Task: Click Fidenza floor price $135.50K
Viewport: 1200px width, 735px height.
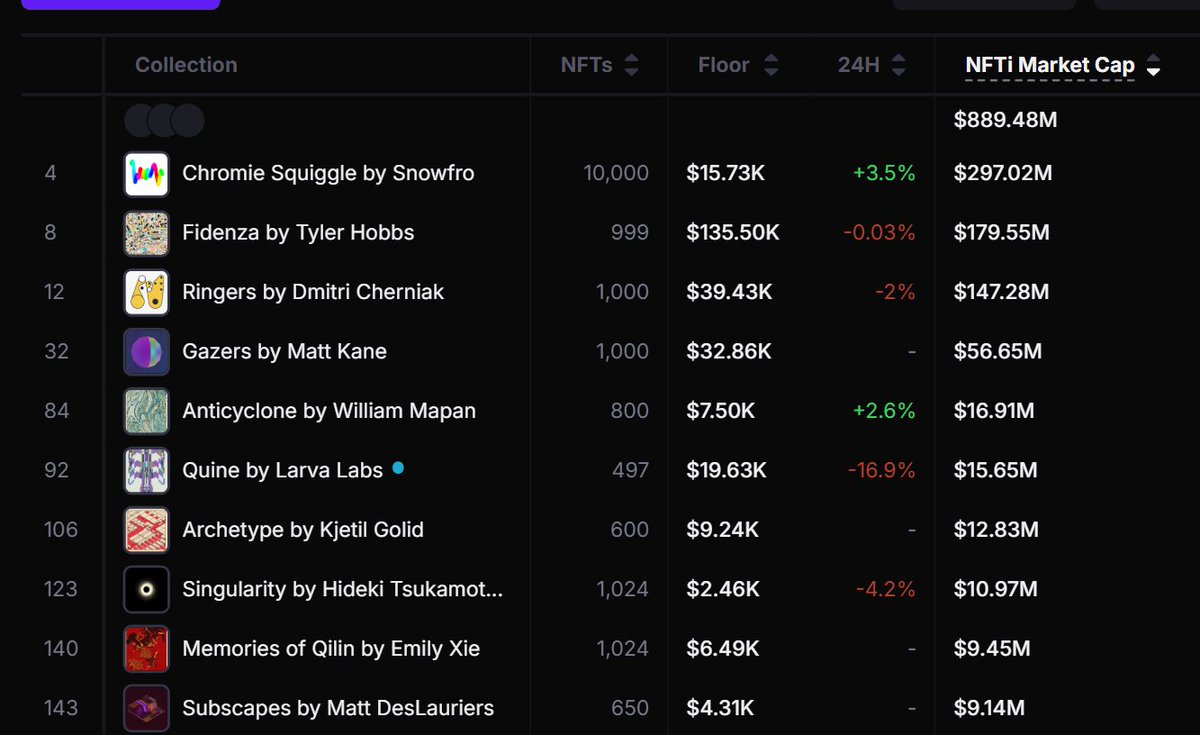Action: [732, 233]
